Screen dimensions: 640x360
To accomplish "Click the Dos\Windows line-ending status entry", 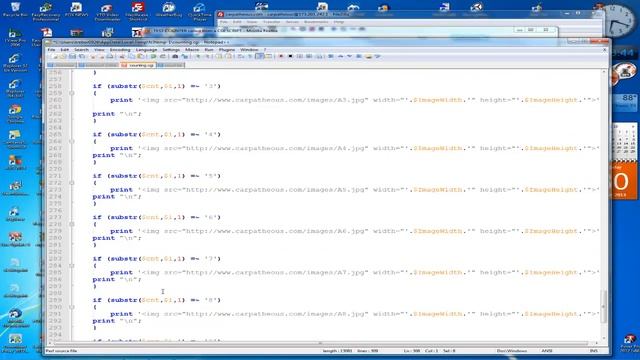I will coord(512,351).
